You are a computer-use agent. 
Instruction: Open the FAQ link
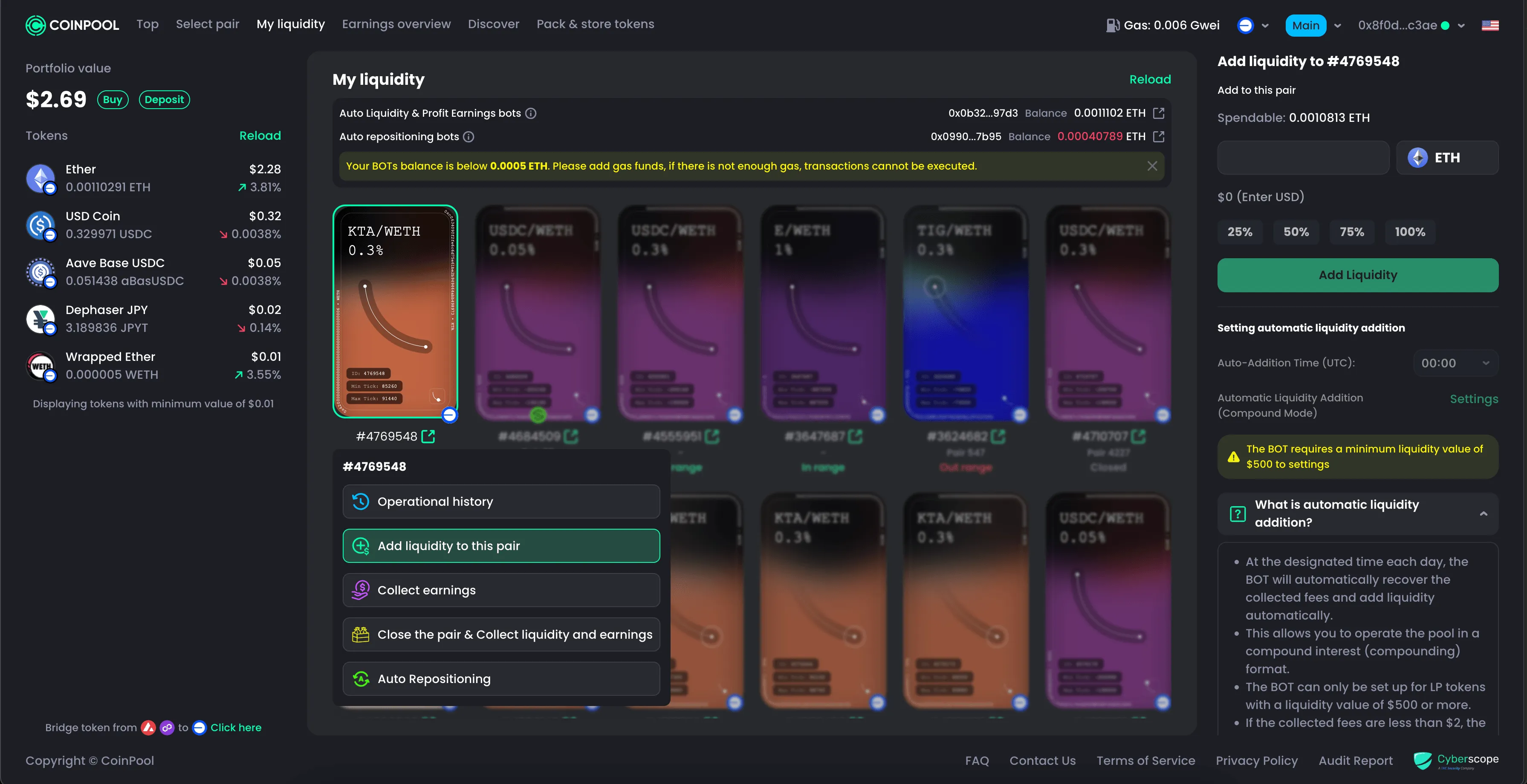(977, 760)
